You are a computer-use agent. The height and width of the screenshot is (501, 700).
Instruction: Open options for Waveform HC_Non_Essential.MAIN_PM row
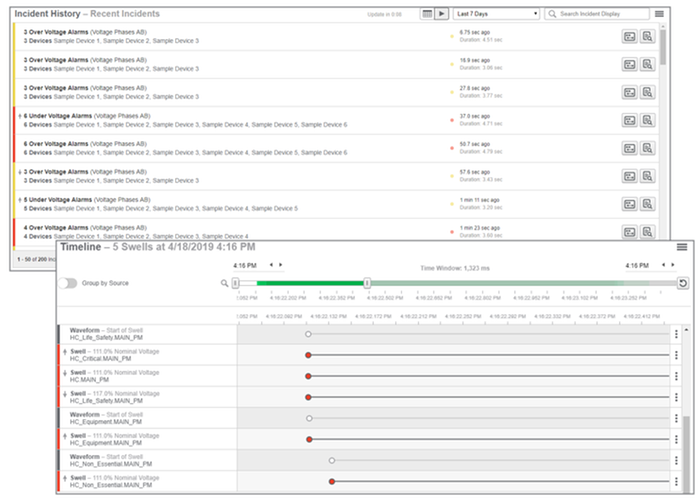676,460
